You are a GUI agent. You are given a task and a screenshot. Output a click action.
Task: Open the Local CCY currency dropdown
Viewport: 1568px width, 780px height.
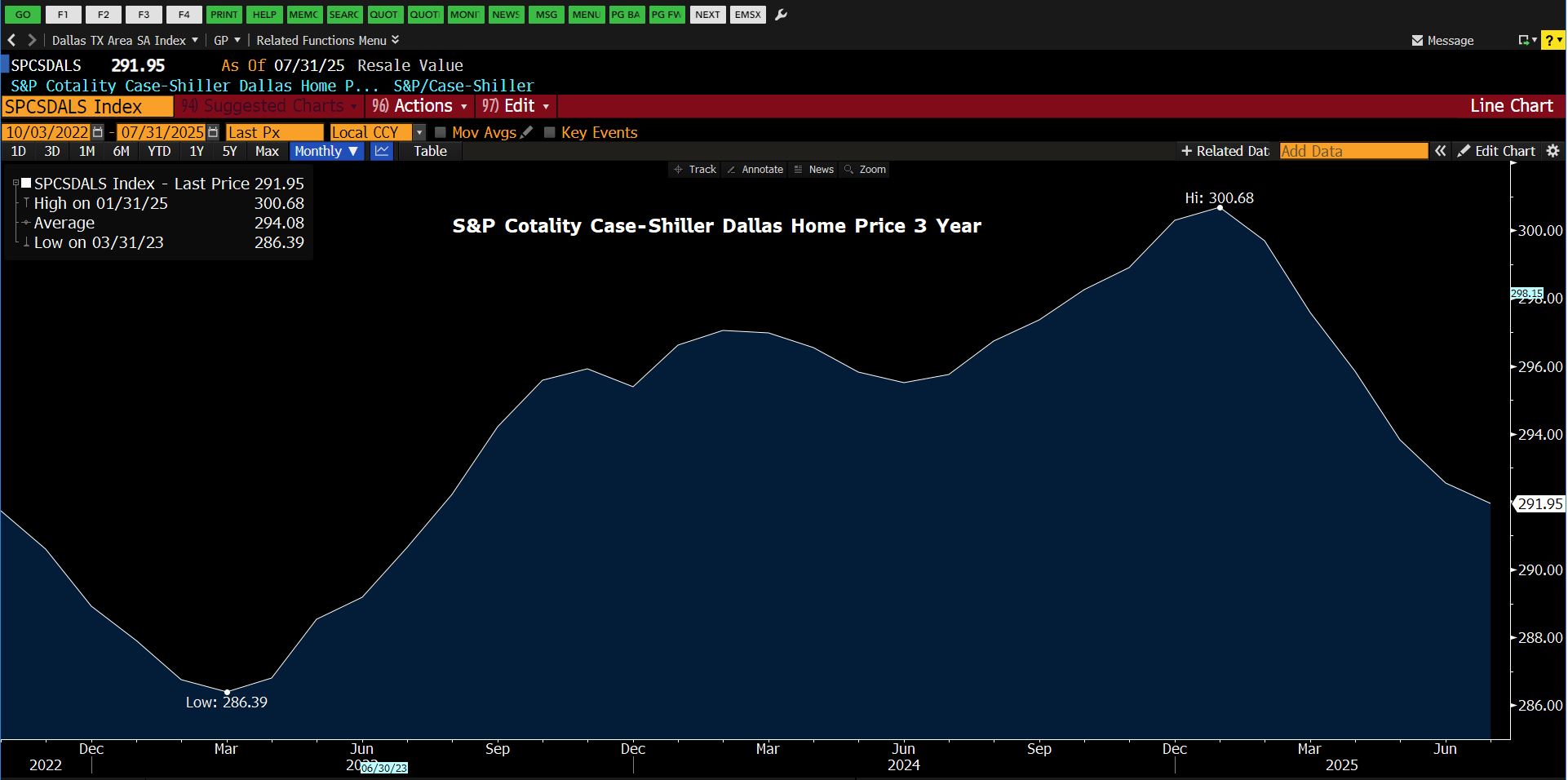pyautogui.click(x=419, y=132)
